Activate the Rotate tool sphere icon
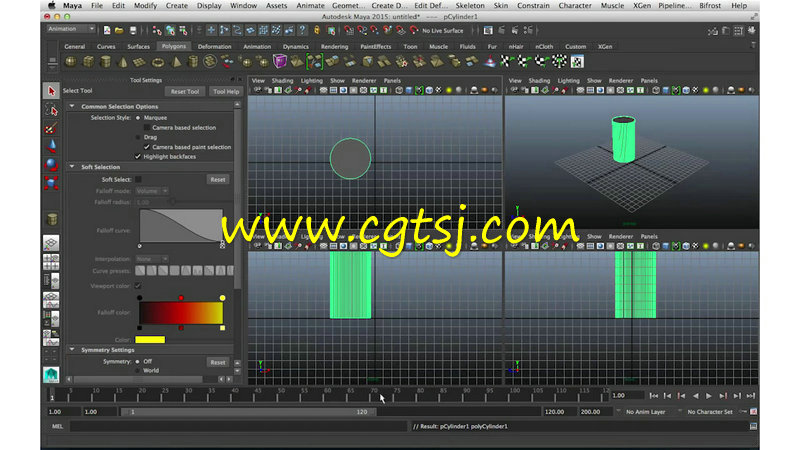The width and height of the screenshot is (800, 450). 51,165
